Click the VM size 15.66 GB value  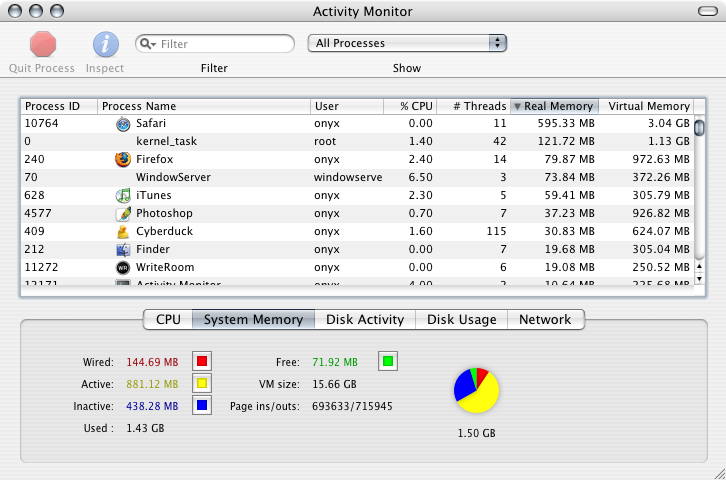tap(334, 384)
